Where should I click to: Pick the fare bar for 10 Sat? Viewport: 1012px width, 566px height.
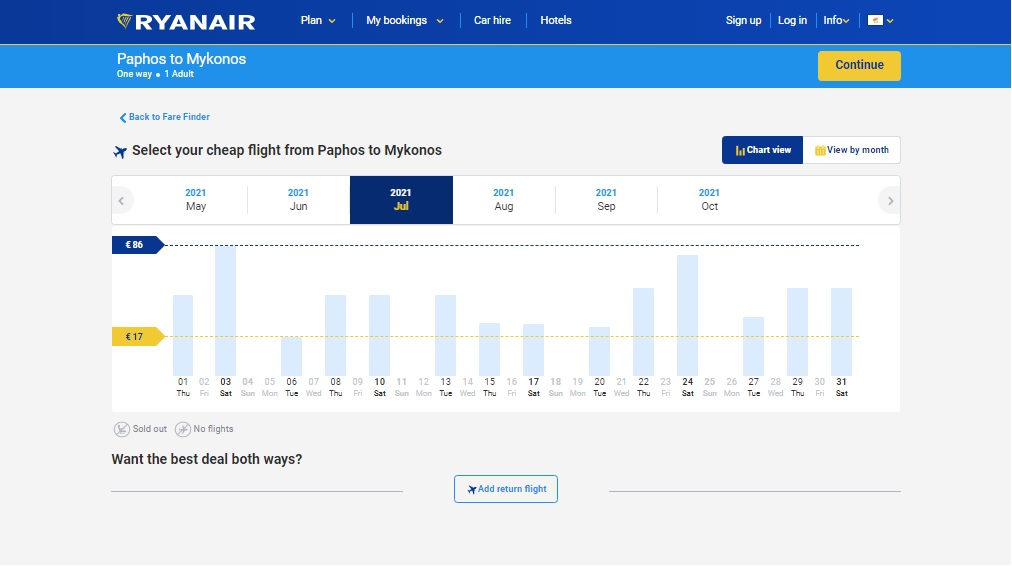pos(380,335)
